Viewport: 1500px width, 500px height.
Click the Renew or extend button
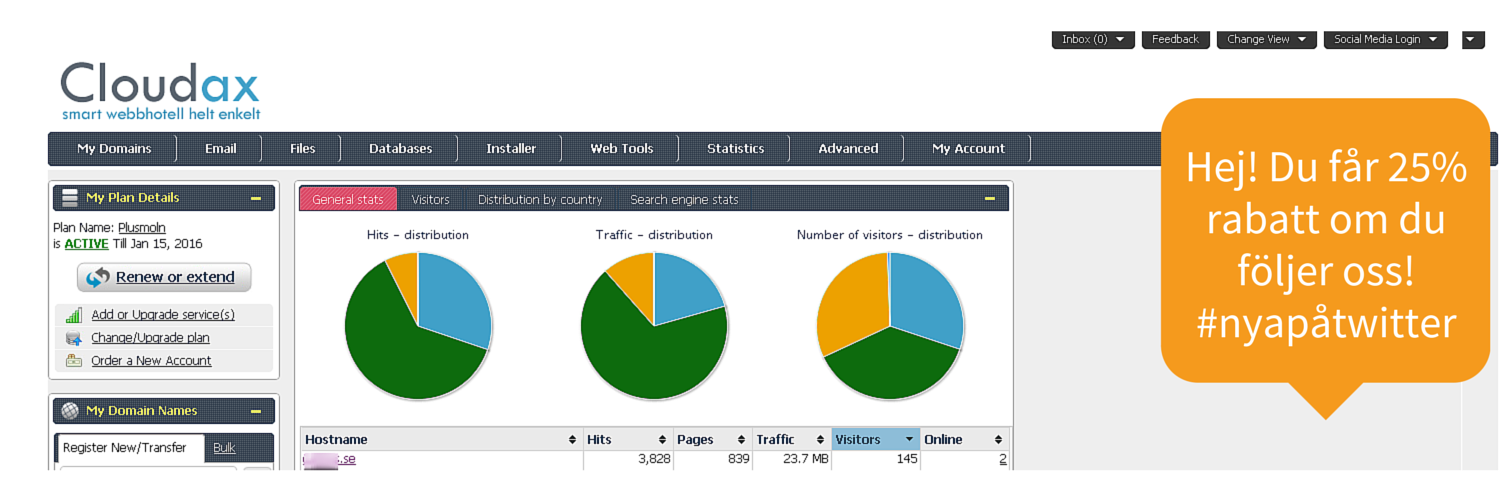[x=164, y=278]
